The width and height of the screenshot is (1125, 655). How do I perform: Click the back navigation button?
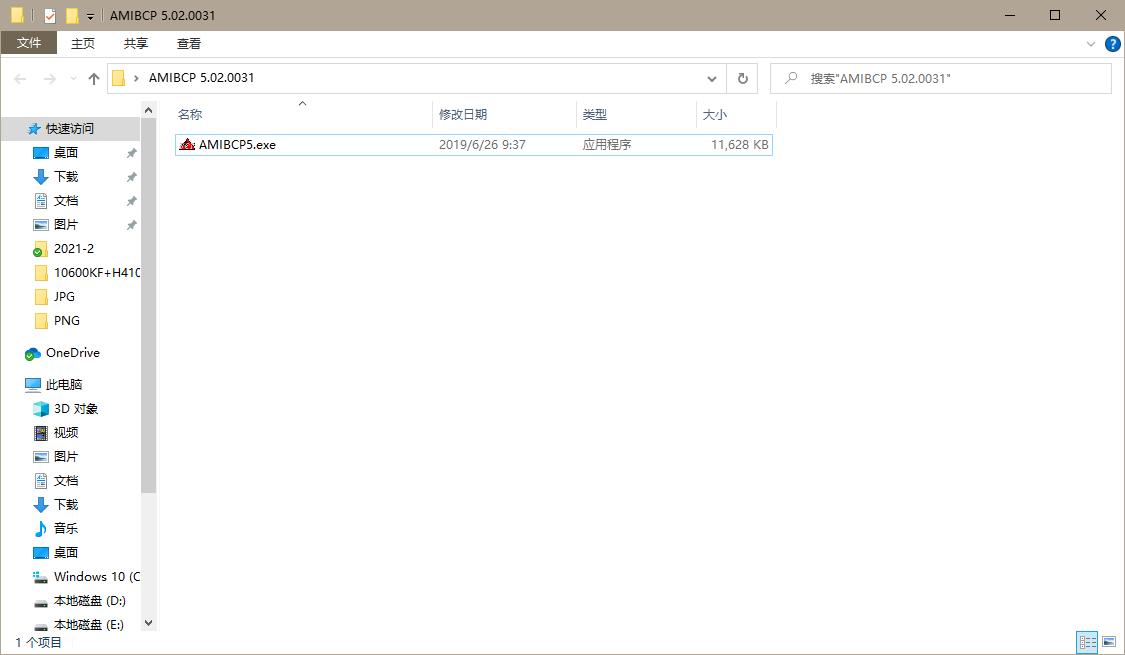20,78
